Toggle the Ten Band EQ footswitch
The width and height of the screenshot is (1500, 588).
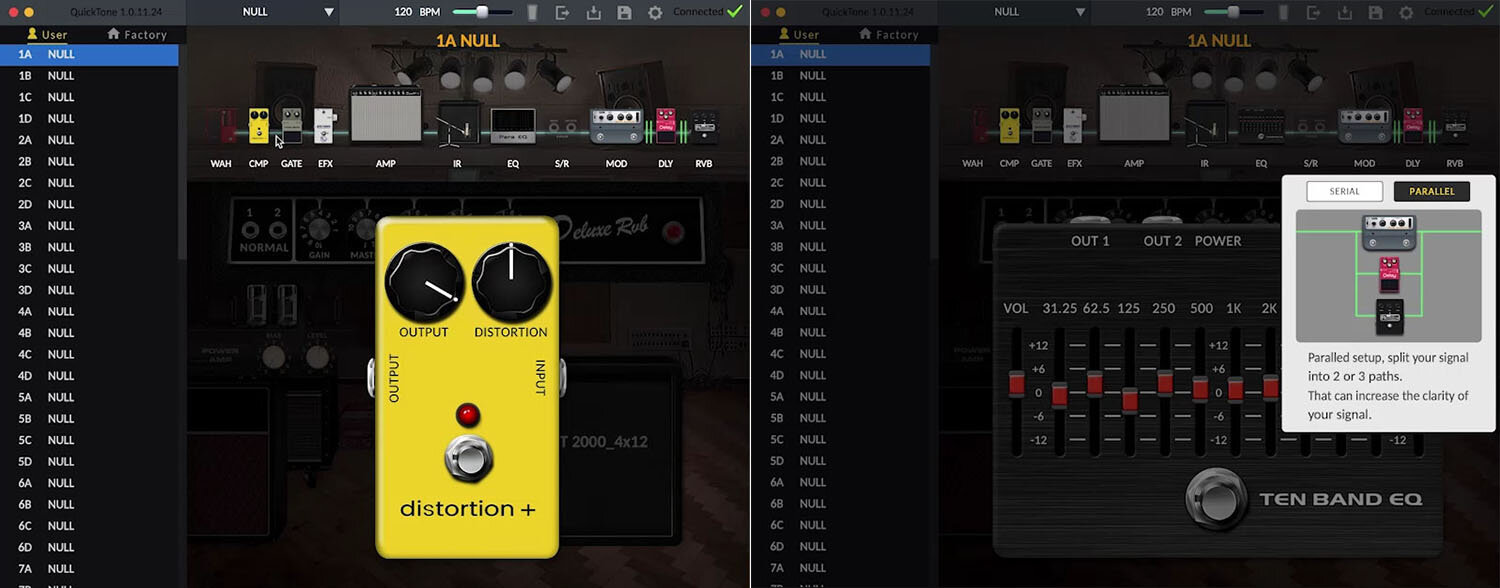[x=1216, y=499]
